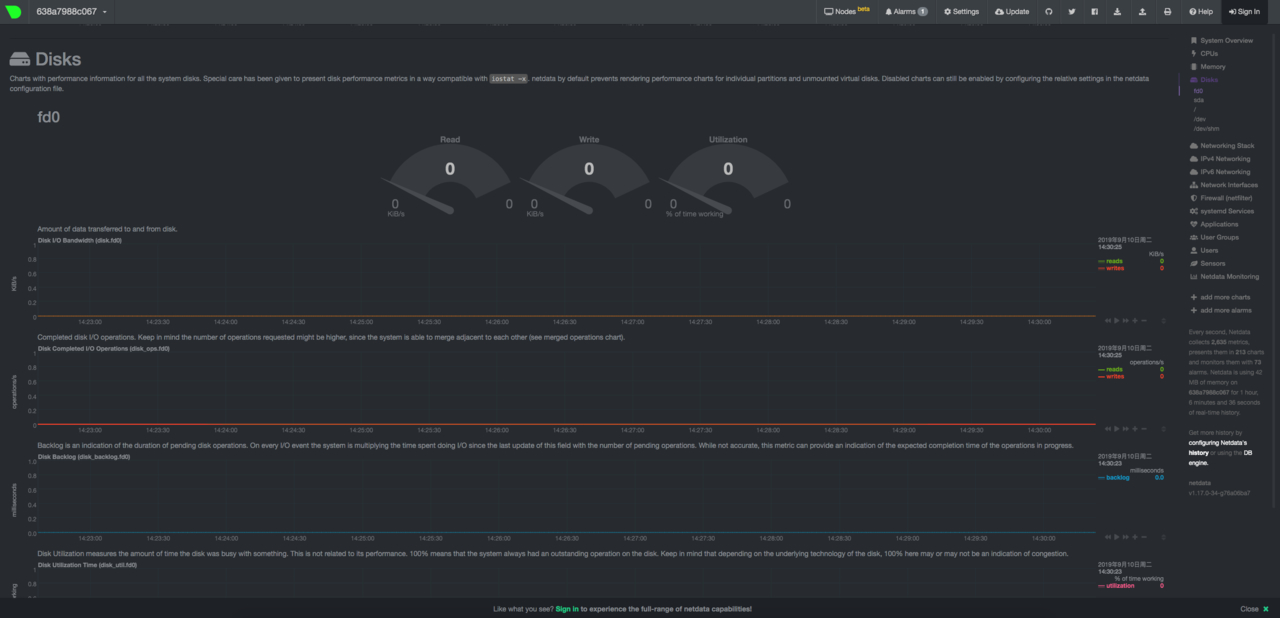
Task: Click add more charts link
Action: (1220, 297)
